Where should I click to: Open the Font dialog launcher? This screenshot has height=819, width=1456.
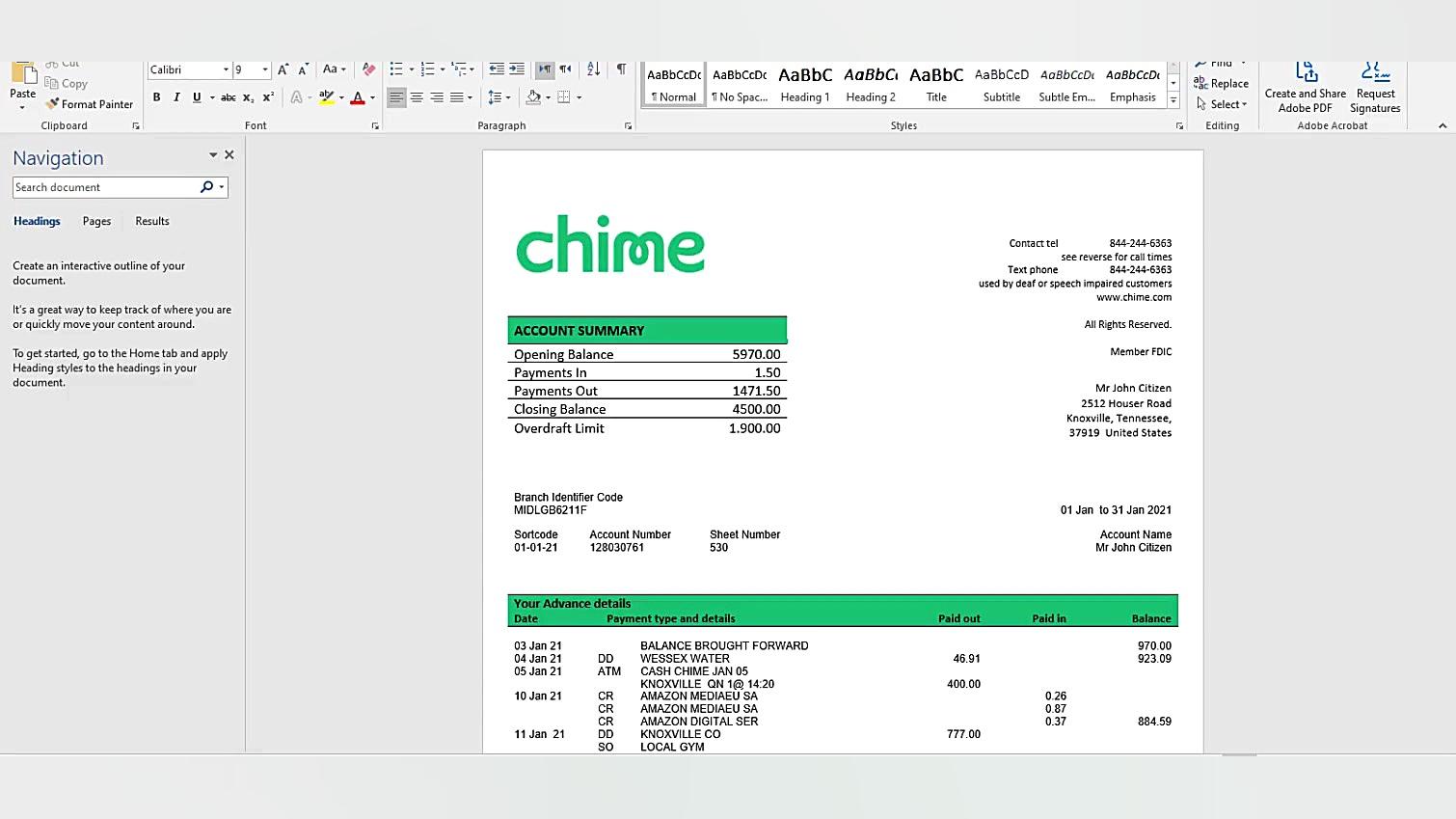click(x=375, y=126)
